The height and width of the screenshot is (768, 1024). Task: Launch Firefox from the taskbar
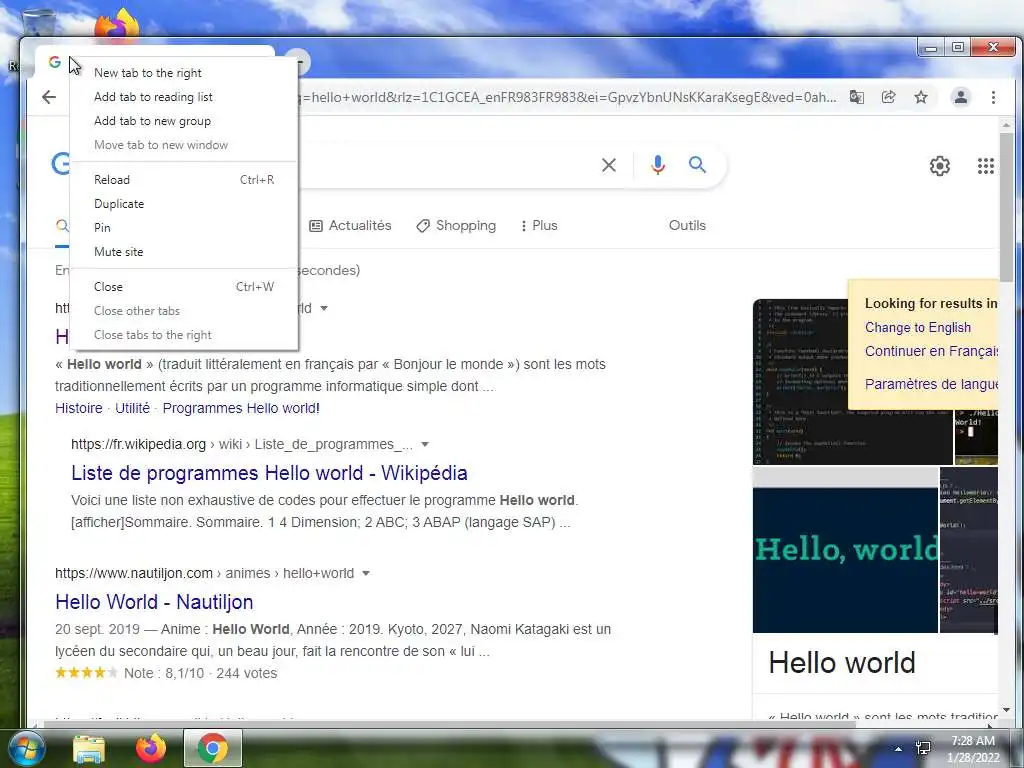point(150,748)
